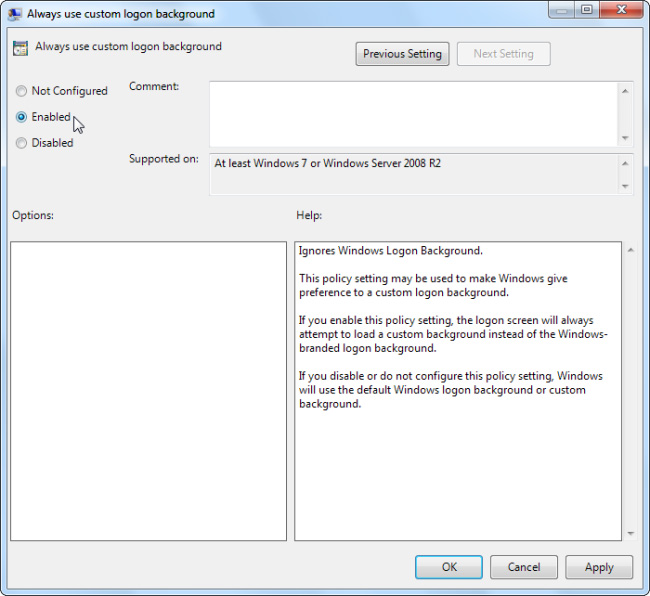
Task: Click the Options list box
Action: (x=148, y=391)
